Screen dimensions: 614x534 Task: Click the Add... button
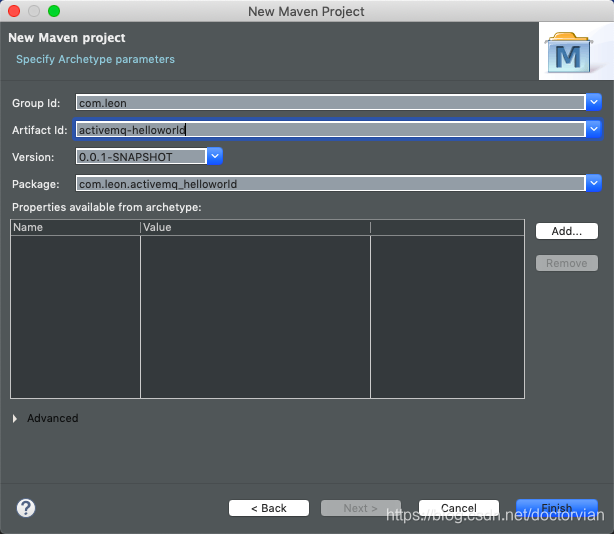pyautogui.click(x=567, y=231)
